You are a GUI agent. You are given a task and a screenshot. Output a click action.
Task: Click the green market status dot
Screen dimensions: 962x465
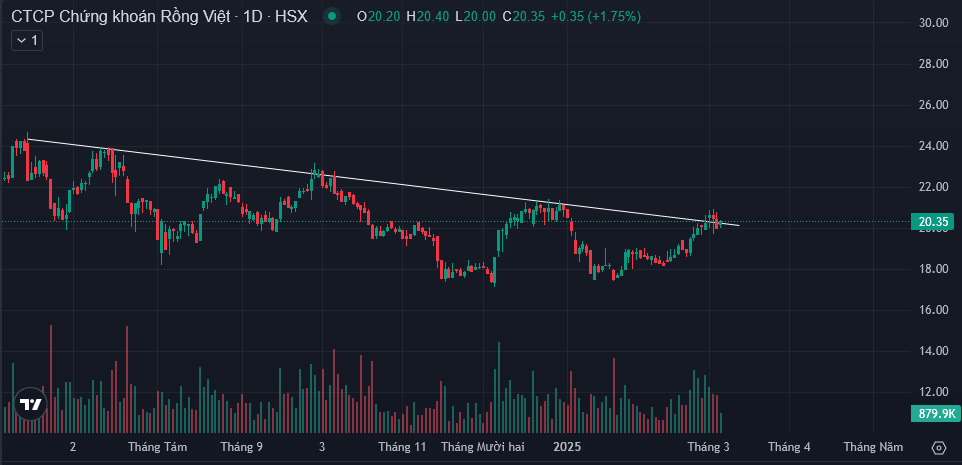332,17
